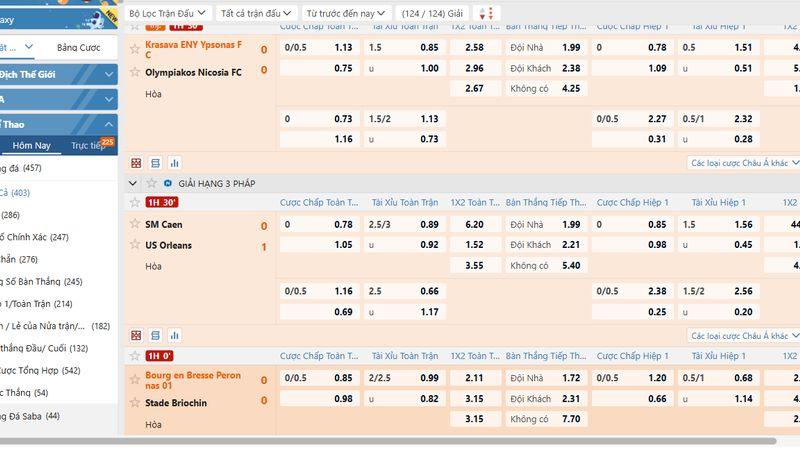Open lineup list icon under SM Caen match
The height and width of the screenshot is (450, 800).
pos(156,336)
